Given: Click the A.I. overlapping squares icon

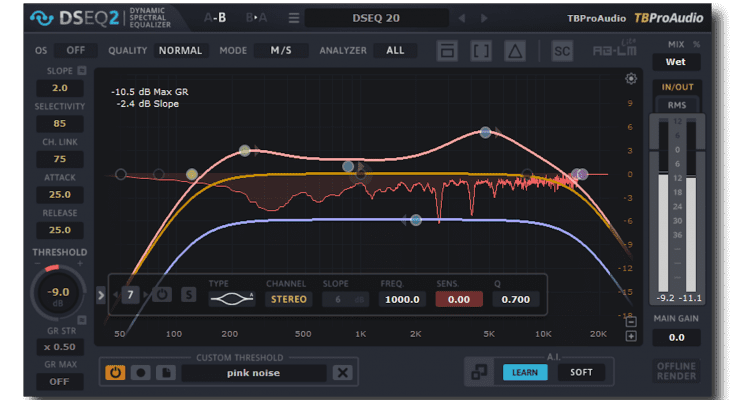Looking at the screenshot, I should tap(481, 372).
